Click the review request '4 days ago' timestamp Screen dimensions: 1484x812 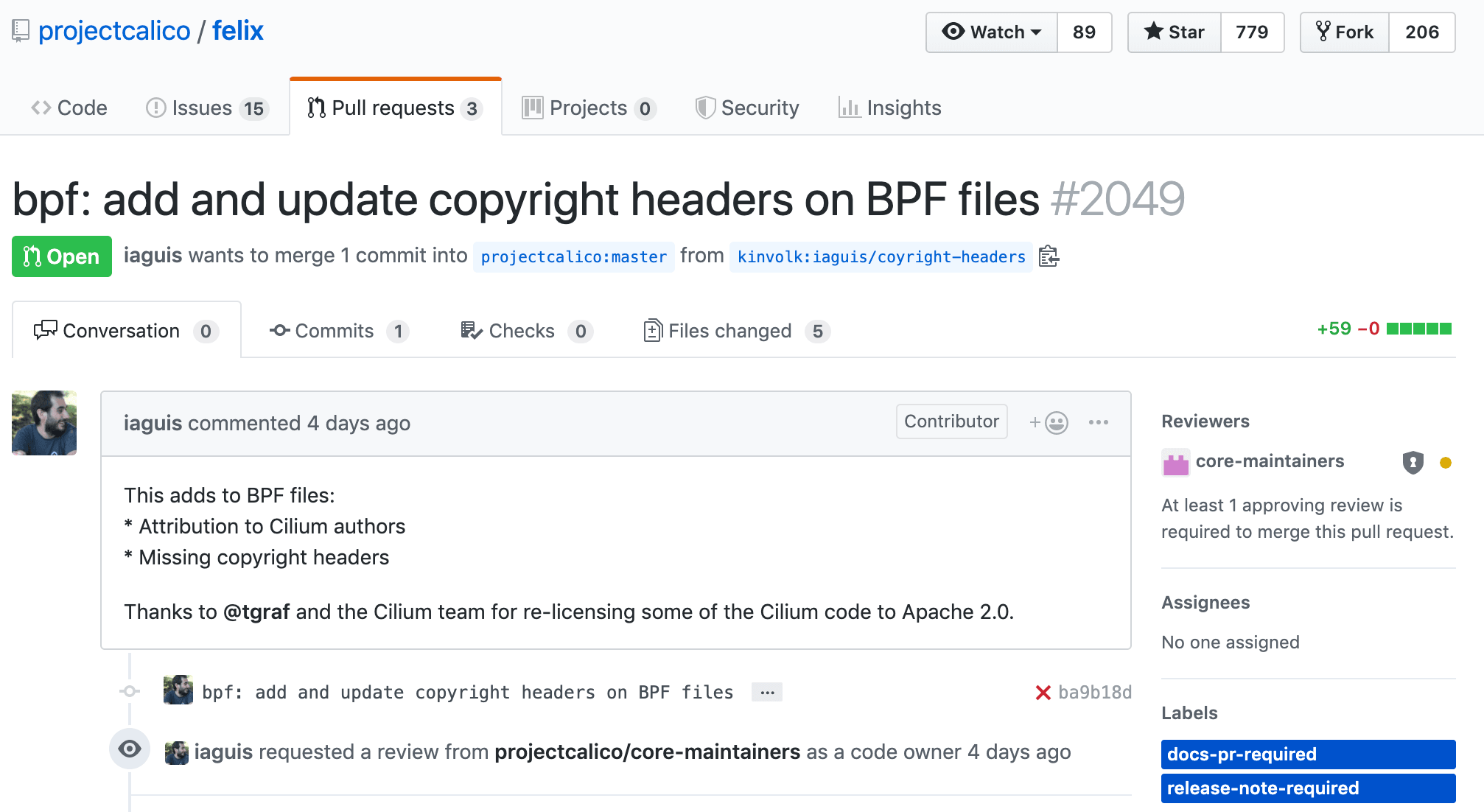[1019, 752]
